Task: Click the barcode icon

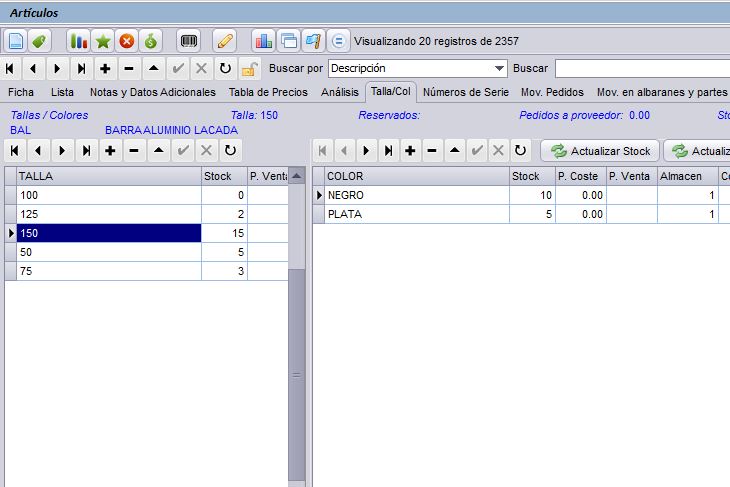Action: tap(189, 41)
